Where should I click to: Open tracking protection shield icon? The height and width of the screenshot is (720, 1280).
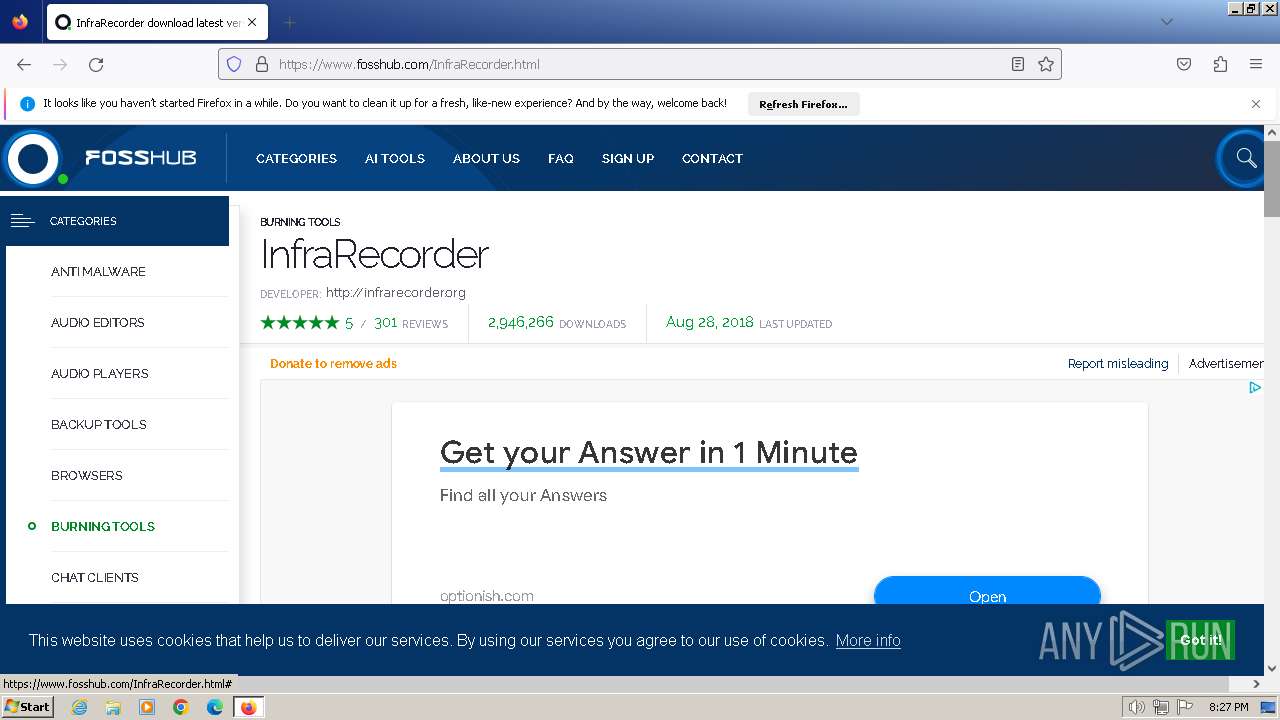point(234,64)
